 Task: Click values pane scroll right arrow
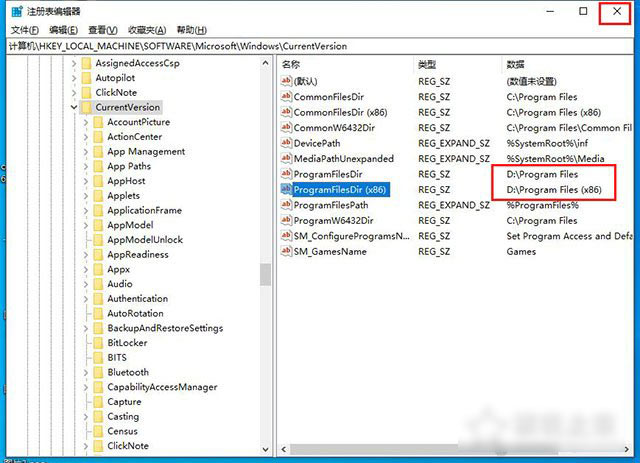627,449
